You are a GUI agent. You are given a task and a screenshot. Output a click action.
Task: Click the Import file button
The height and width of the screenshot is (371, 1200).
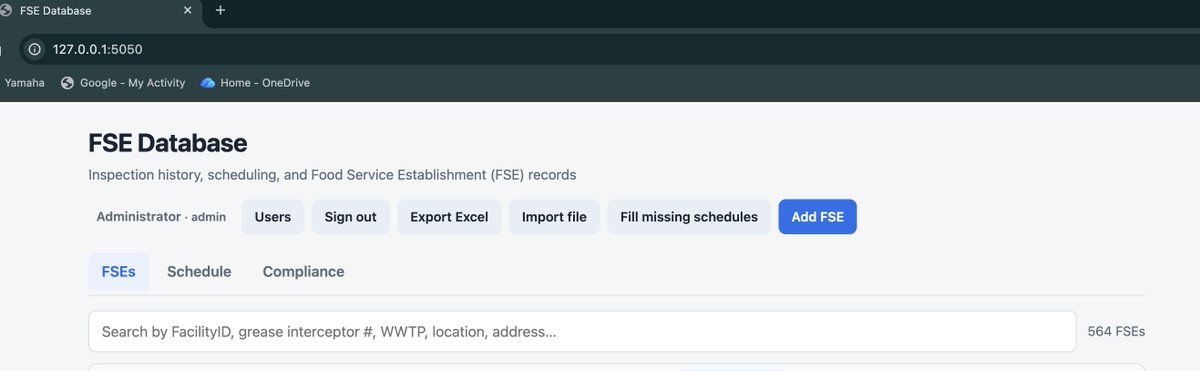554,217
